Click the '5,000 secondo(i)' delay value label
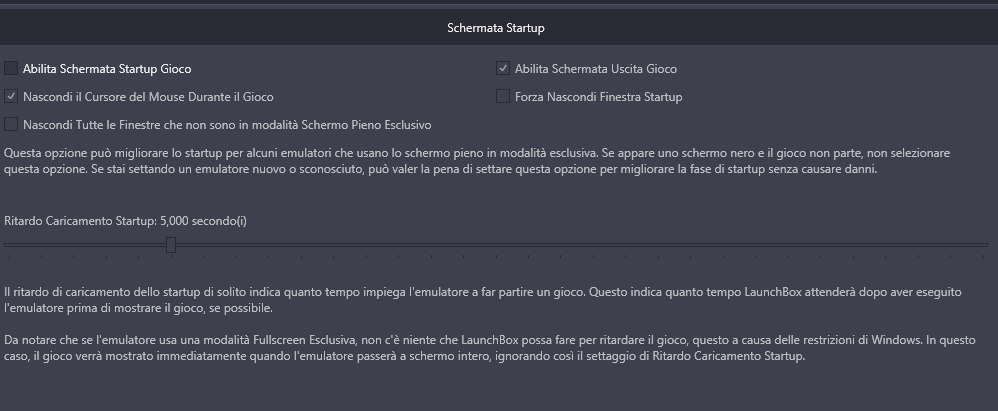The width and height of the screenshot is (998, 411). point(204,221)
